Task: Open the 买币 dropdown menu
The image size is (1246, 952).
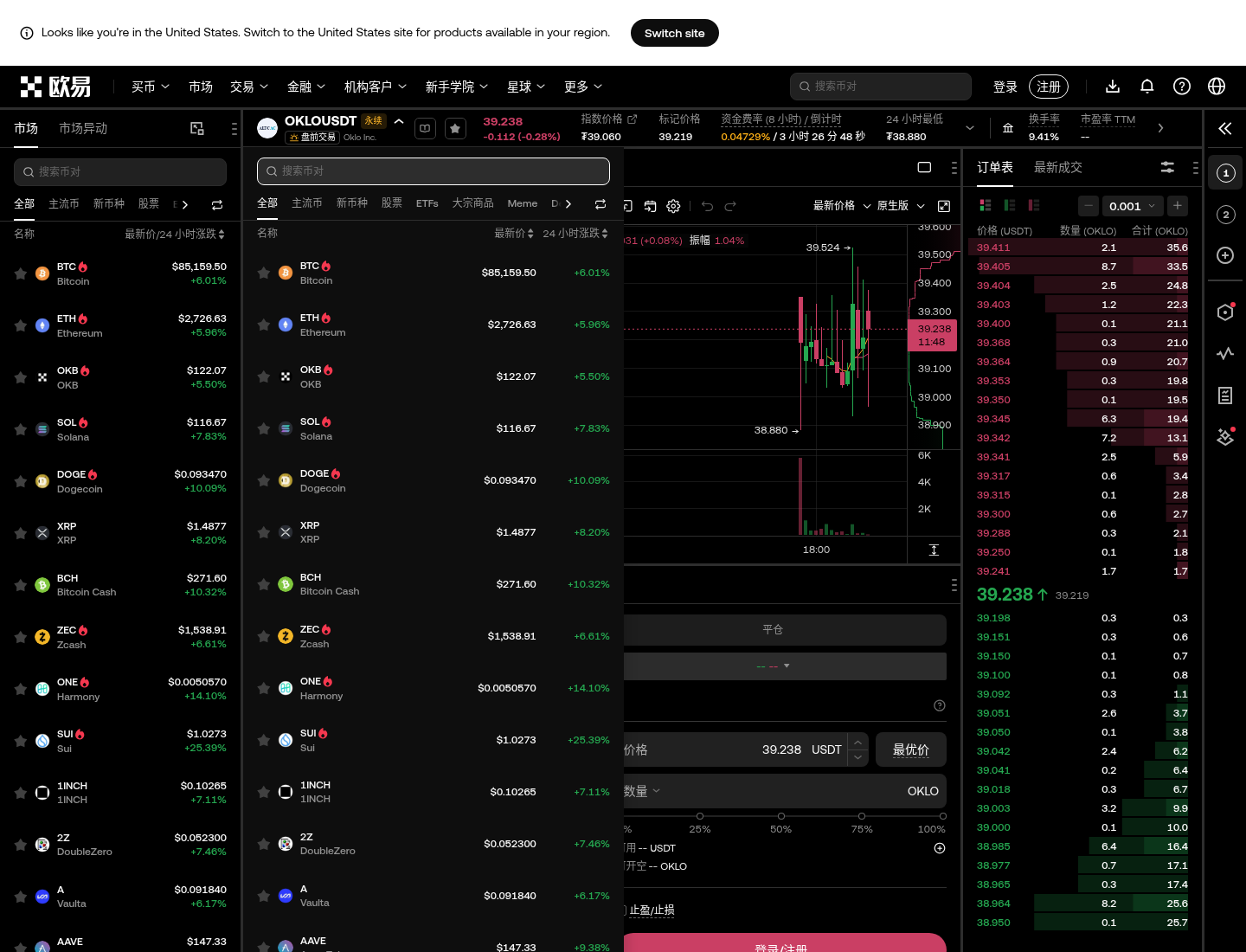Action: 151,87
